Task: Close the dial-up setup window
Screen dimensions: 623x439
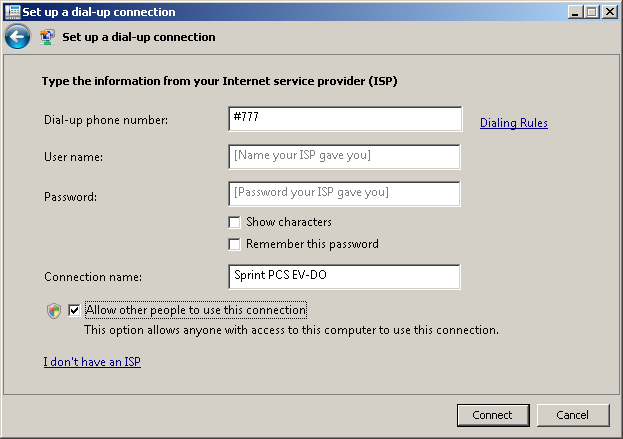Action: pos(609,12)
